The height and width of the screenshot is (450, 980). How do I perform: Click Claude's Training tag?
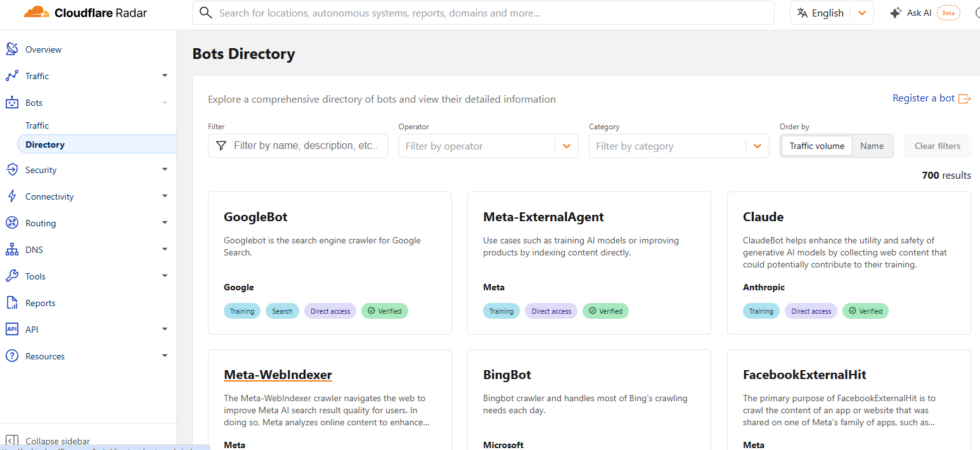pos(761,311)
